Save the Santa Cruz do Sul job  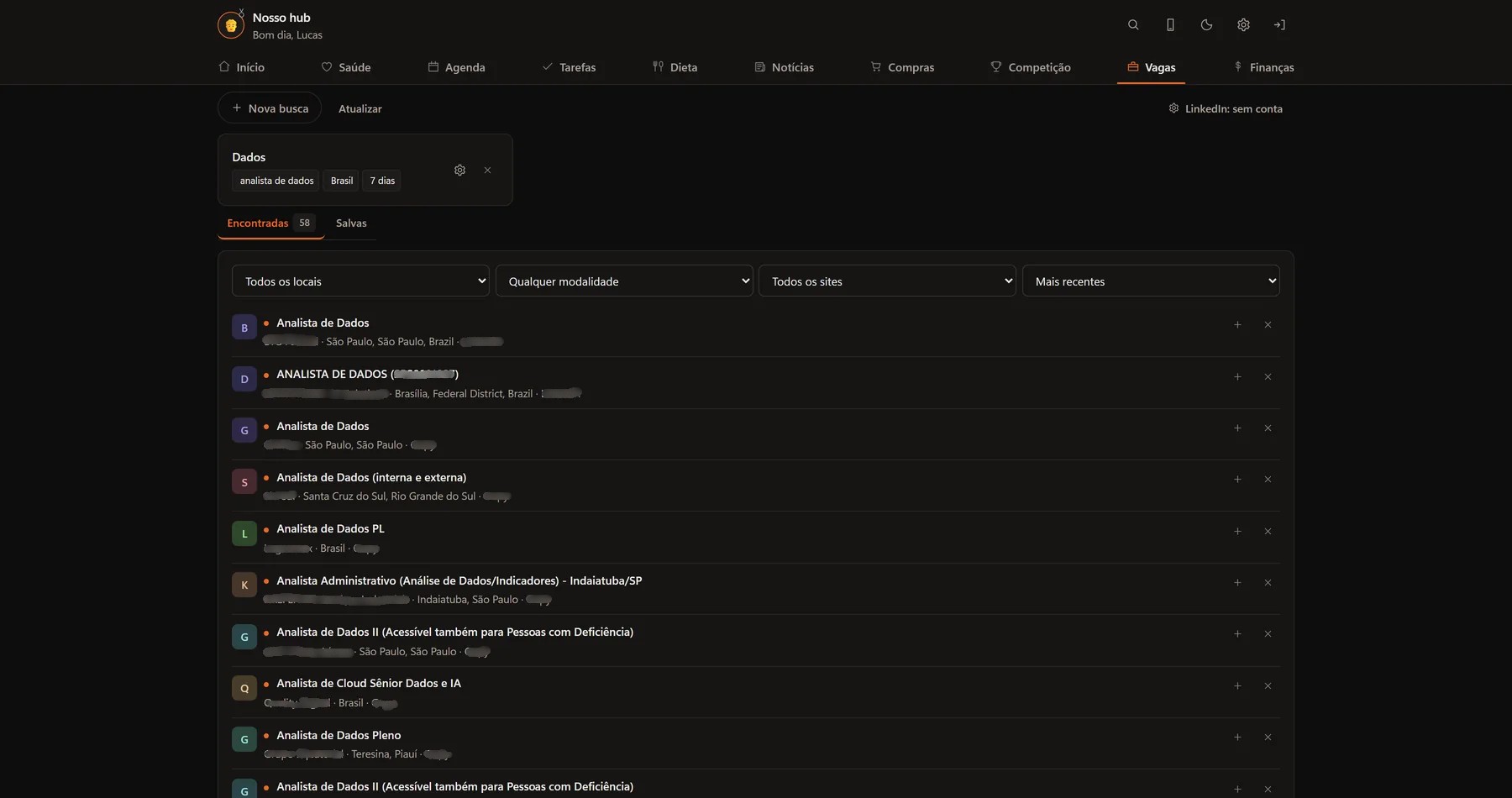point(1237,480)
